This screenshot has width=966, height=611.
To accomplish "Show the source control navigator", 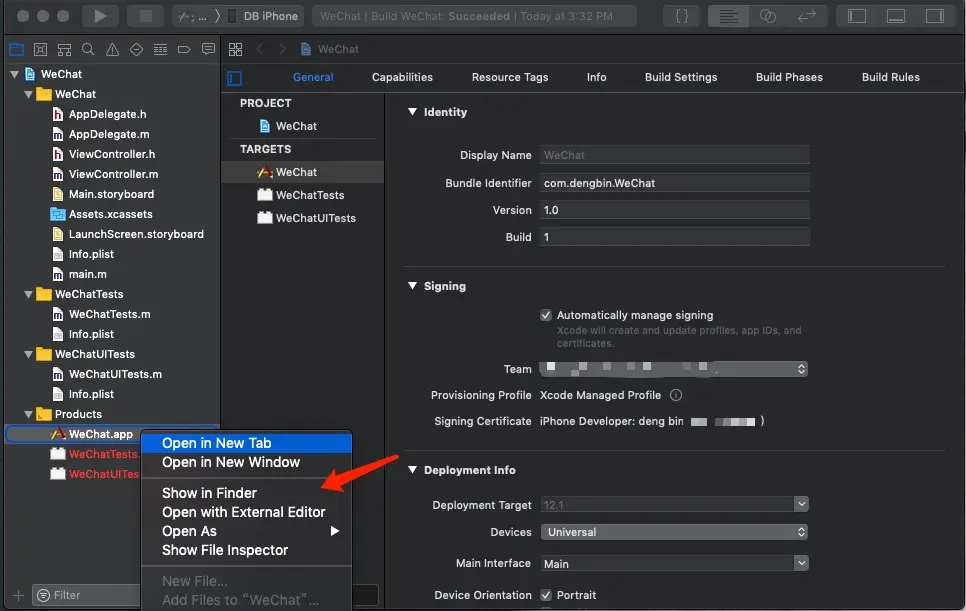I will (40, 49).
